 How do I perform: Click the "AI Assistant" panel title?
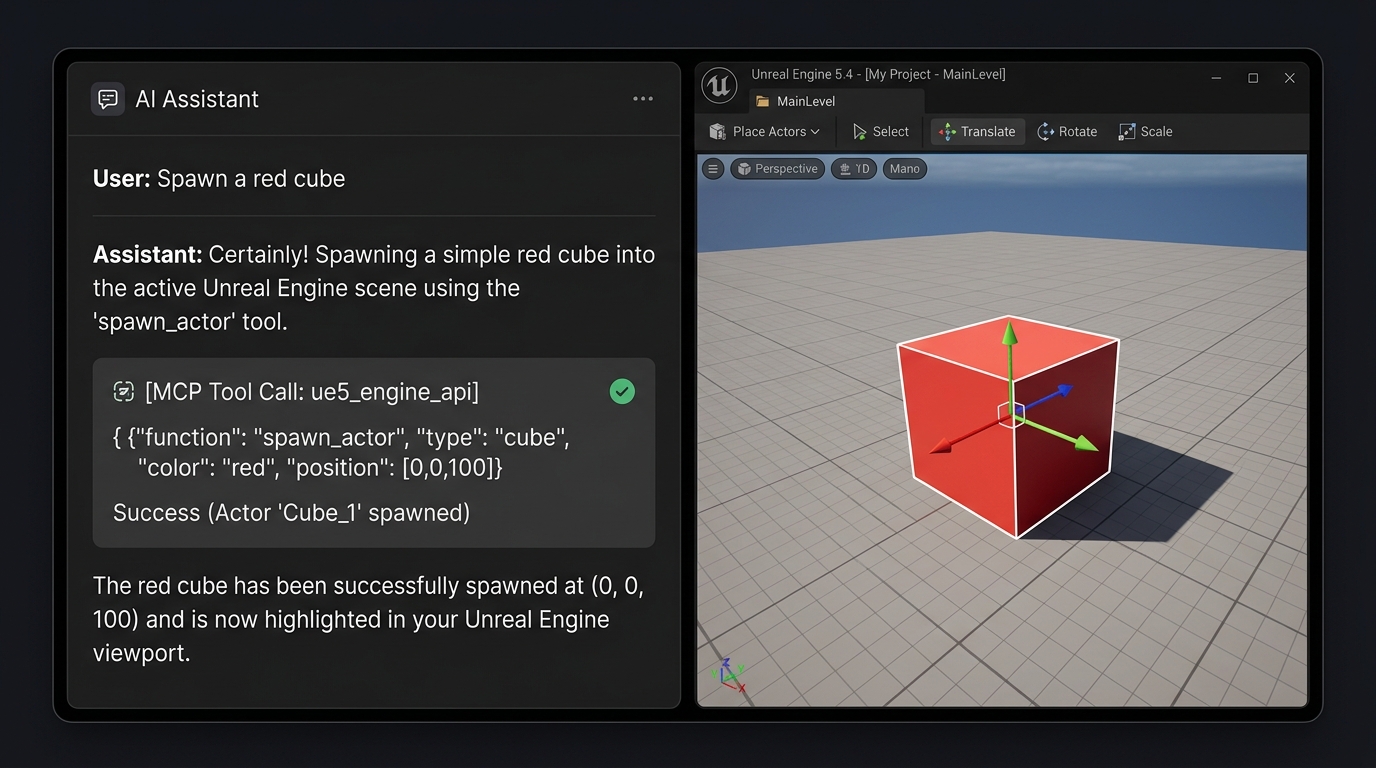pyautogui.click(x=197, y=99)
